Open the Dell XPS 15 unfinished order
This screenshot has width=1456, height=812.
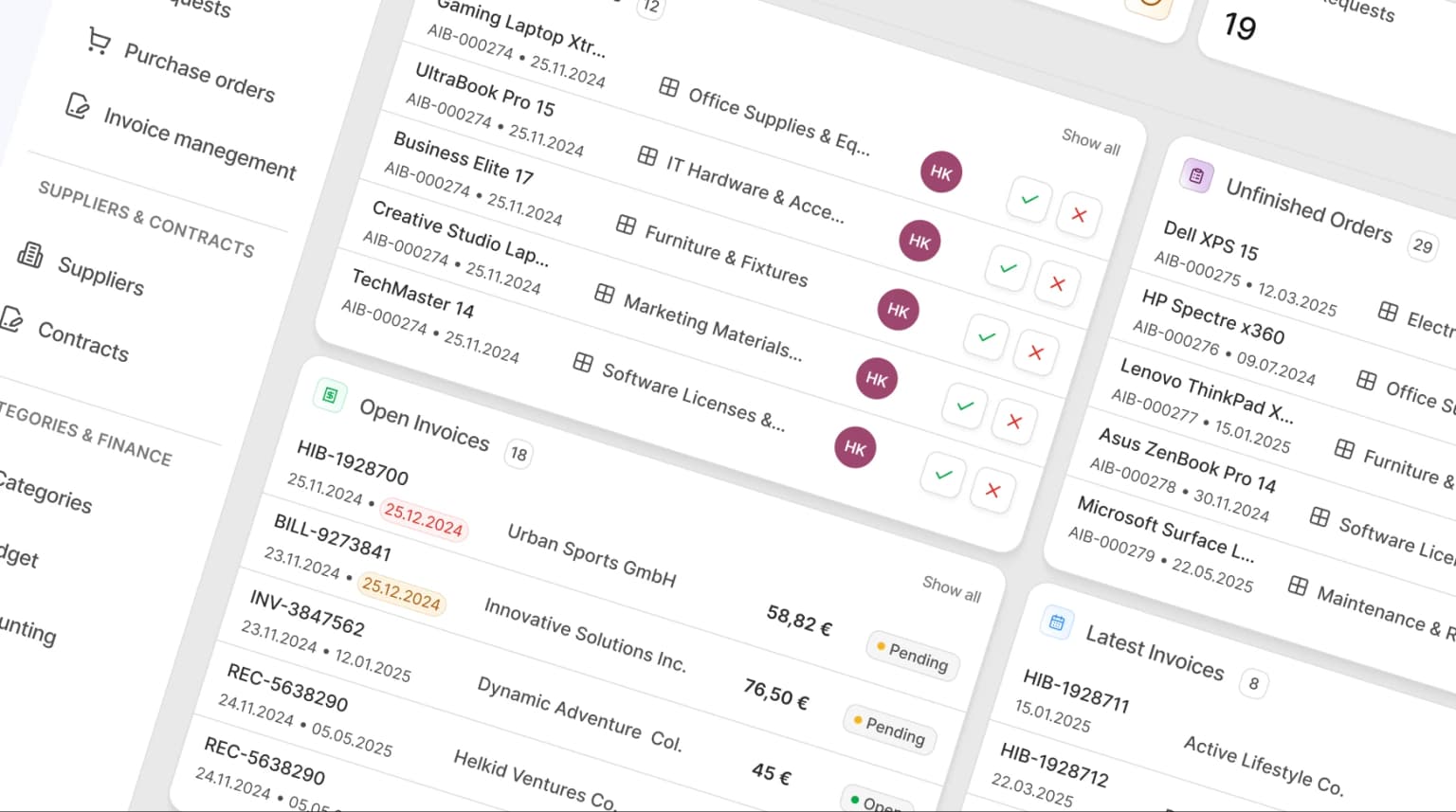[x=1210, y=241]
